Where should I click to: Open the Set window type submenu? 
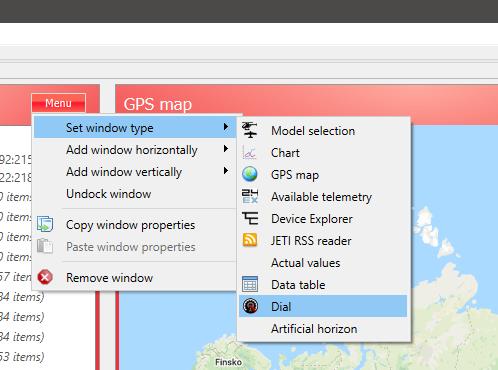[135, 127]
